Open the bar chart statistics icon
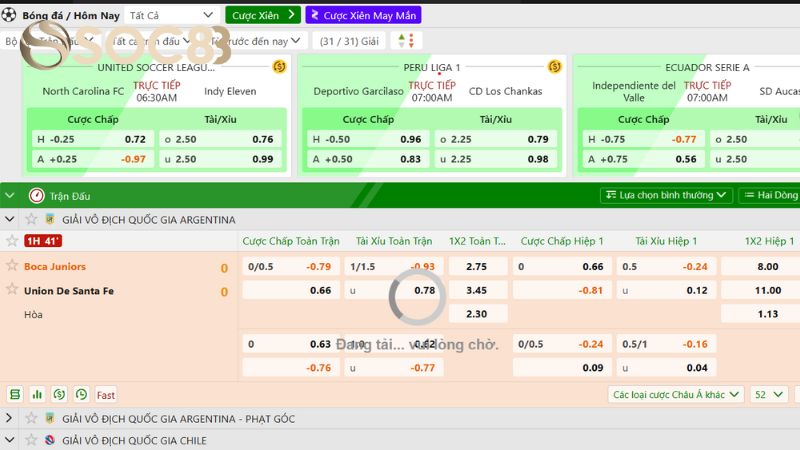Screen dimensions: 800x450 (37, 394)
